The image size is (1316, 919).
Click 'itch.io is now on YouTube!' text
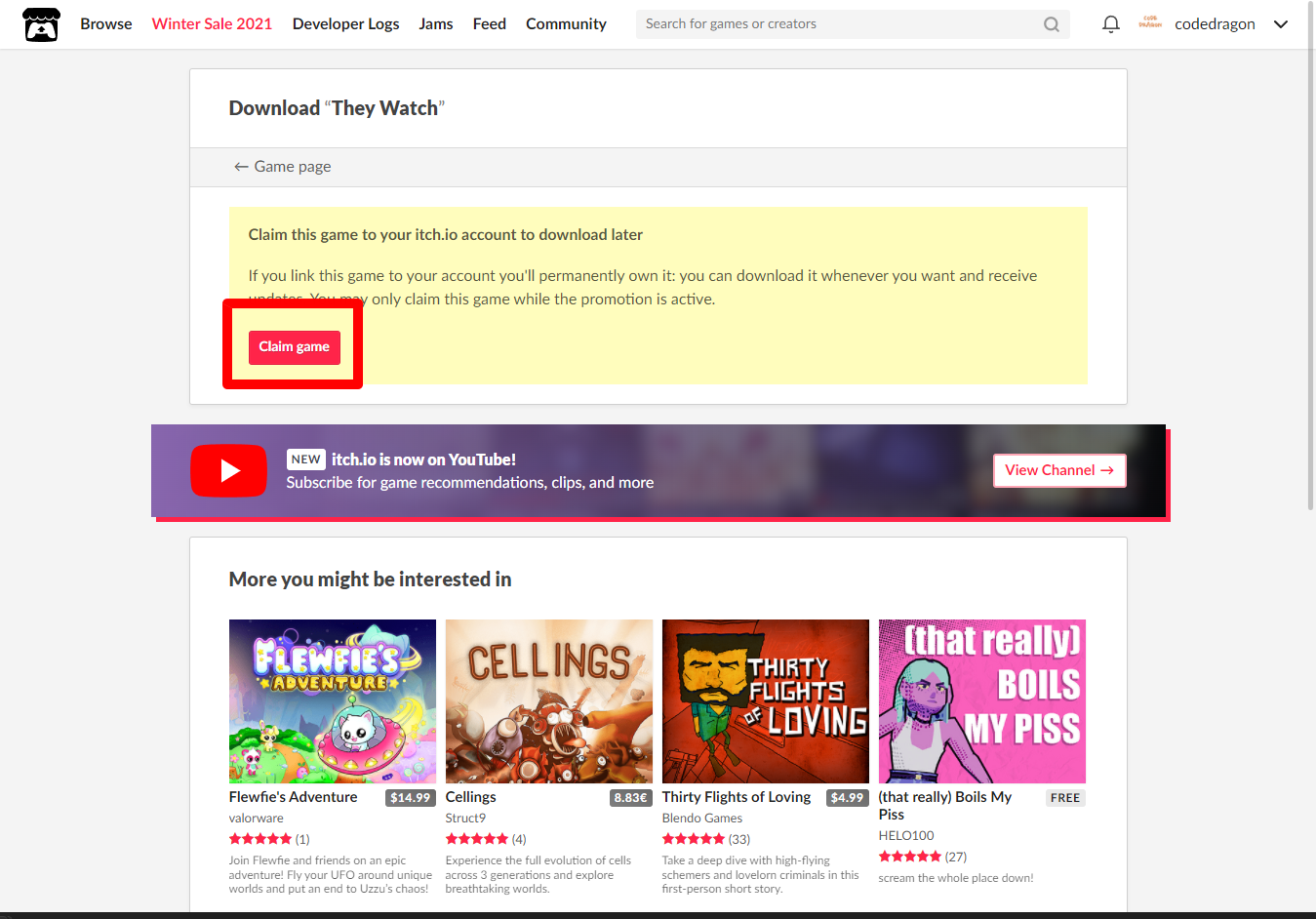[423, 459]
